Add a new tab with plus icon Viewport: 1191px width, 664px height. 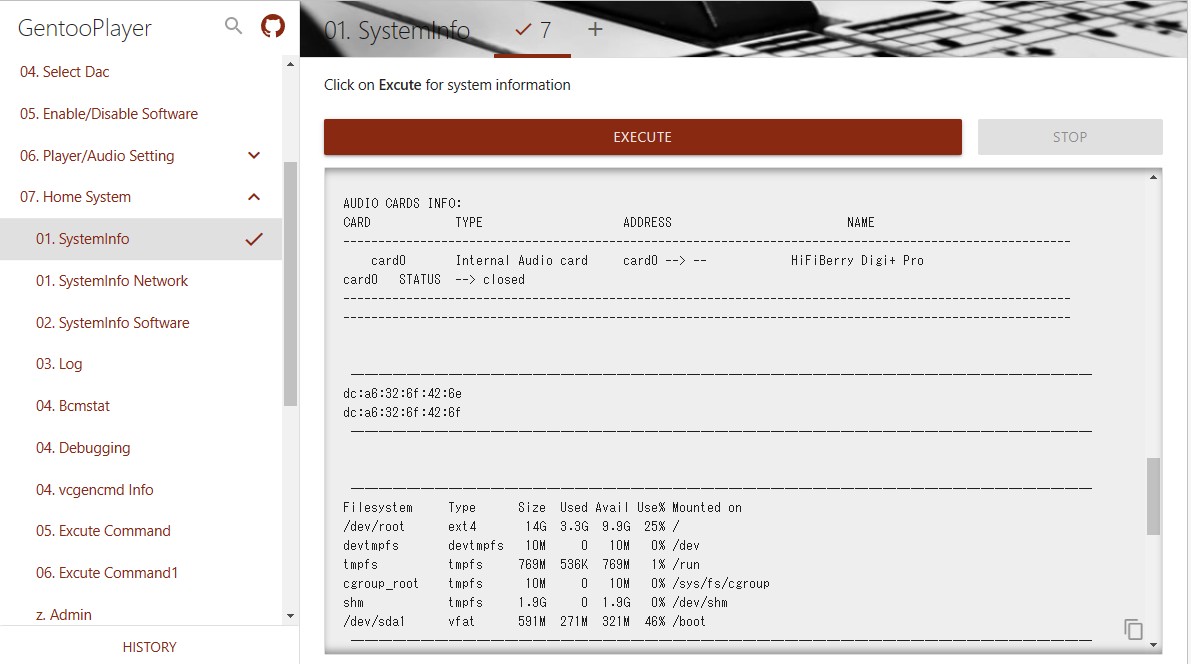[595, 30]
